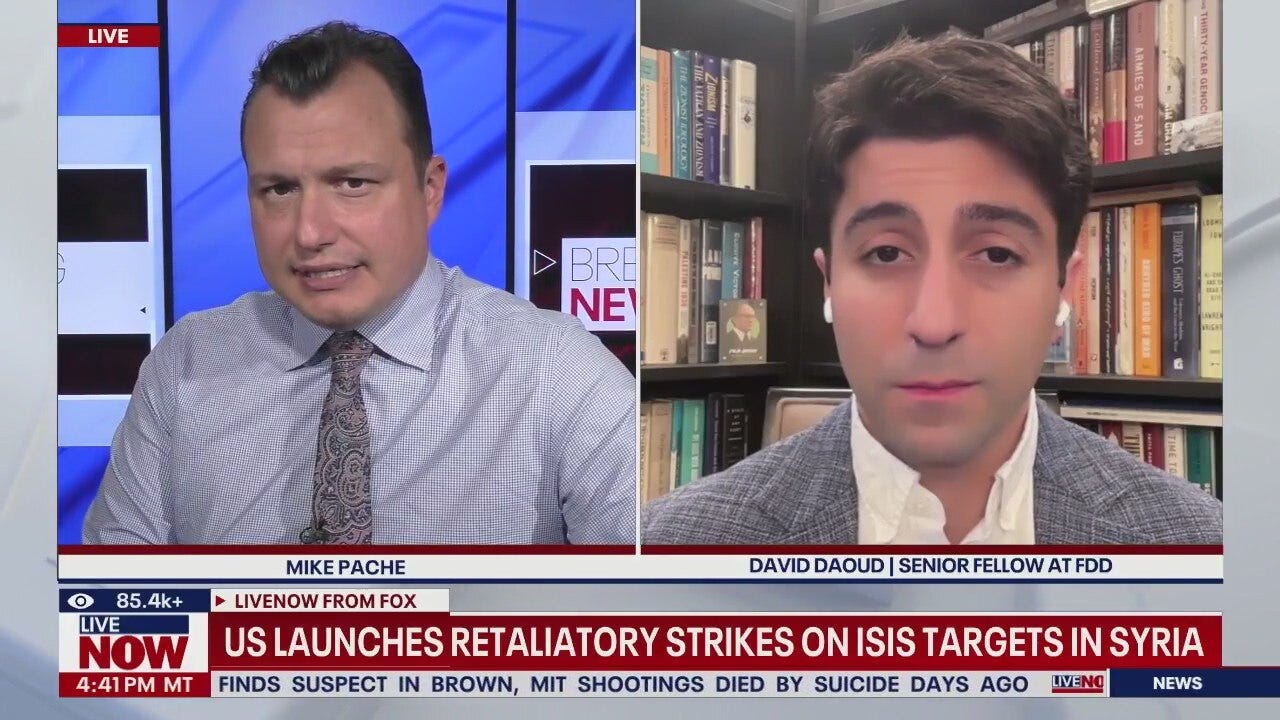Click the eye viewer-count icon
The height and width of the screenshot is (720, 1280).
pyautogui.click(x=82, y=601)
